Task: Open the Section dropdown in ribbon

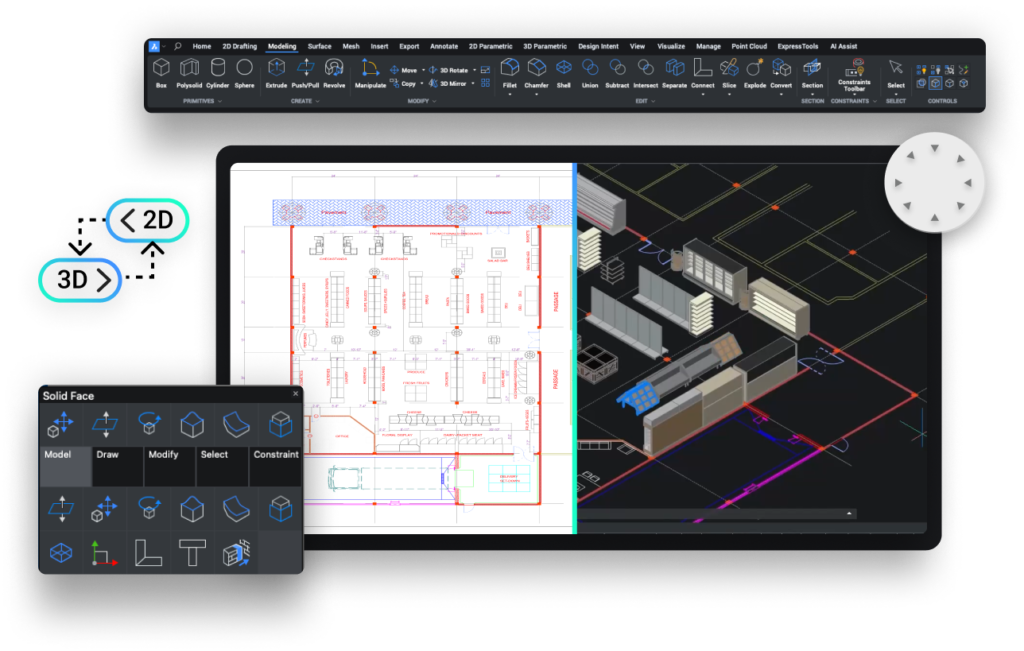Action: click(x=812, y=93)
